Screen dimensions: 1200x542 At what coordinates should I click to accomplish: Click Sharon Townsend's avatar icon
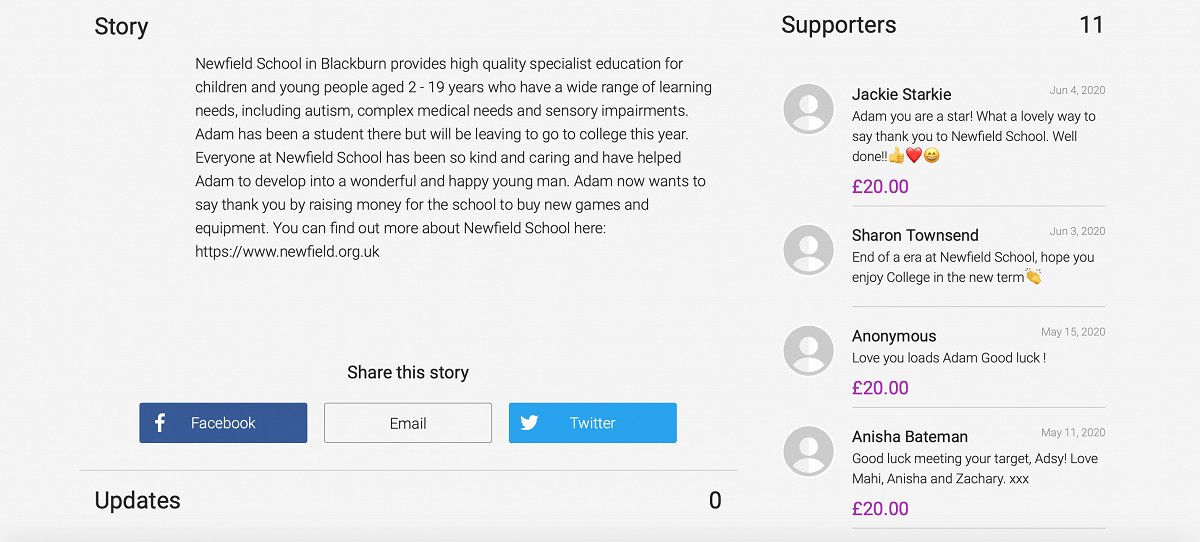point(808,249)
